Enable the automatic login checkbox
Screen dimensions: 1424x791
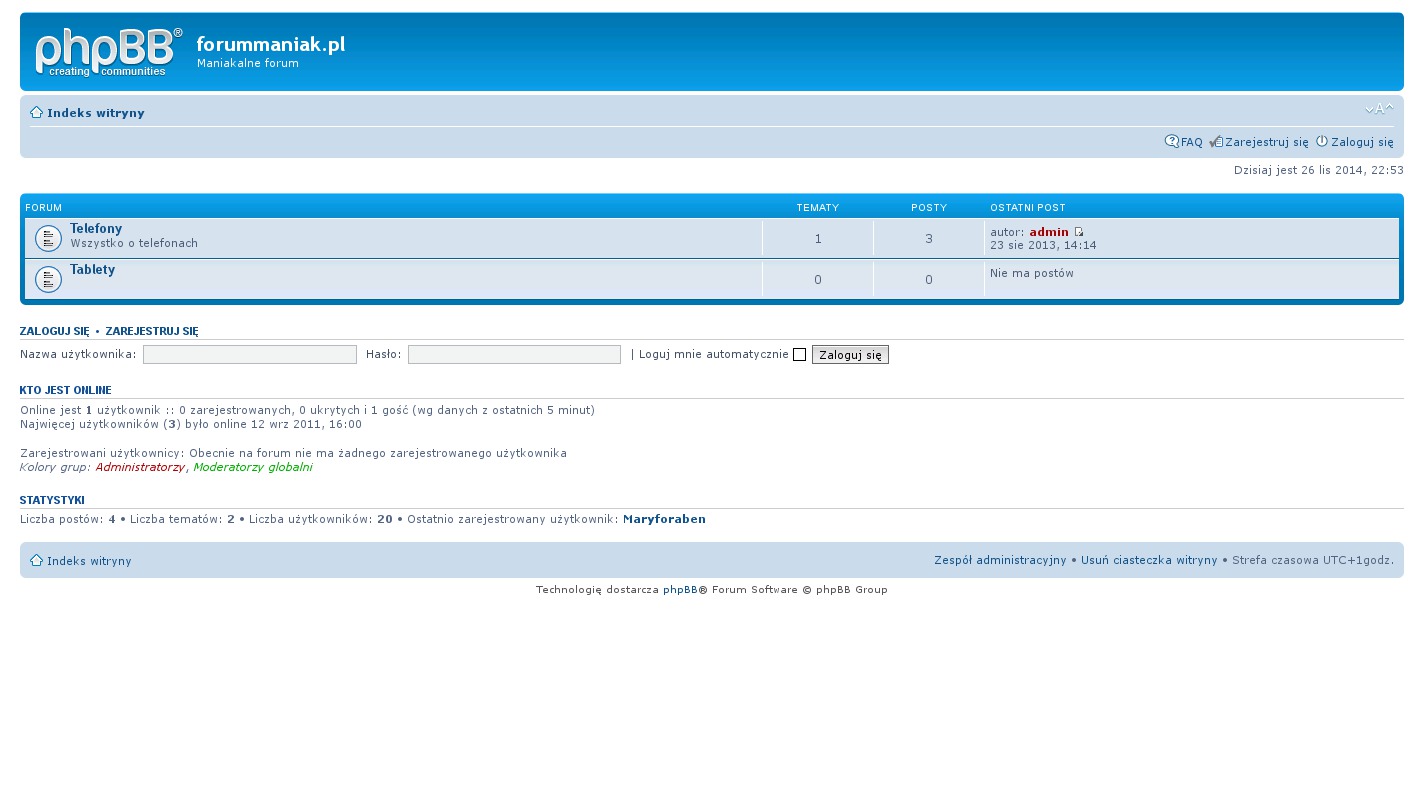[x=799, y=355]
